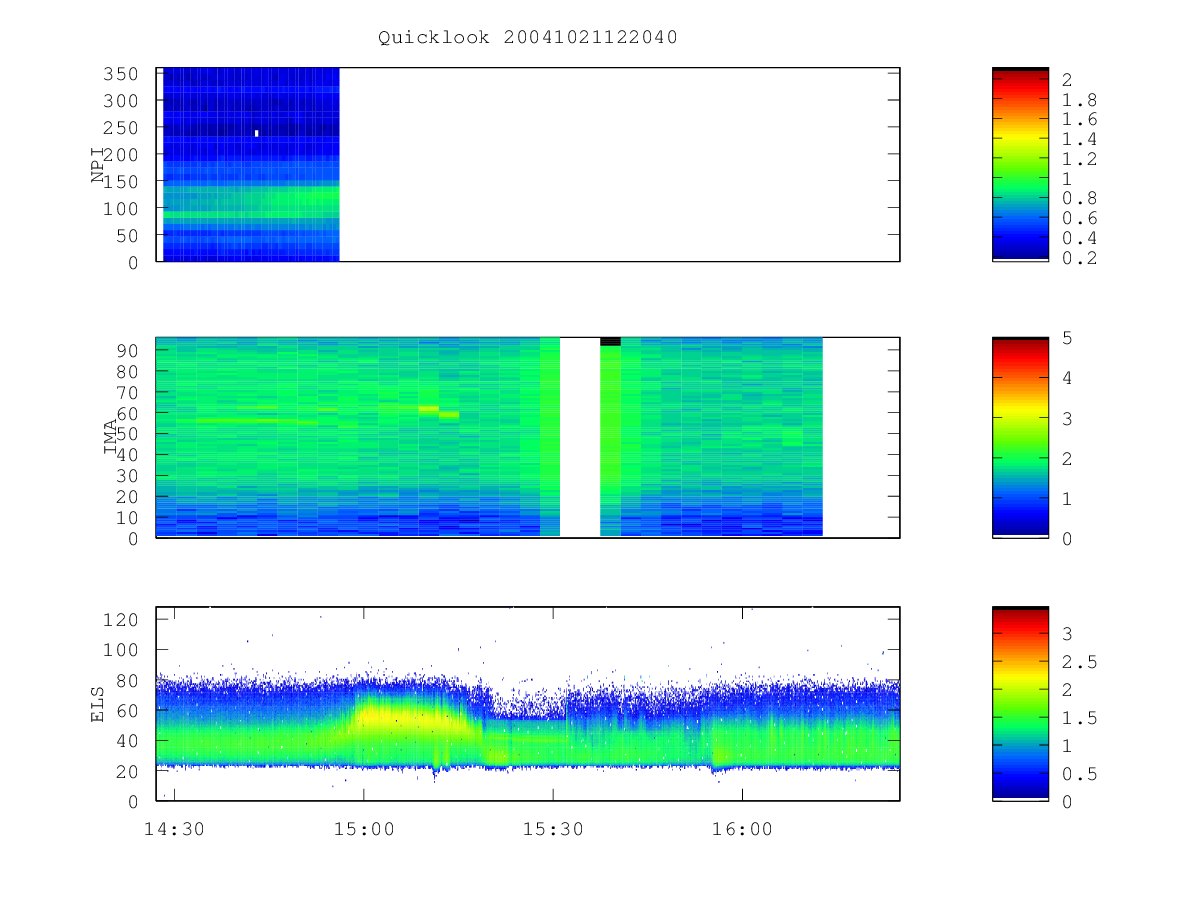The height and width of the screenshot is (900, 1200).
Task: Click the 0.4 label on NPI colorbar
Action: point(1079,239)
